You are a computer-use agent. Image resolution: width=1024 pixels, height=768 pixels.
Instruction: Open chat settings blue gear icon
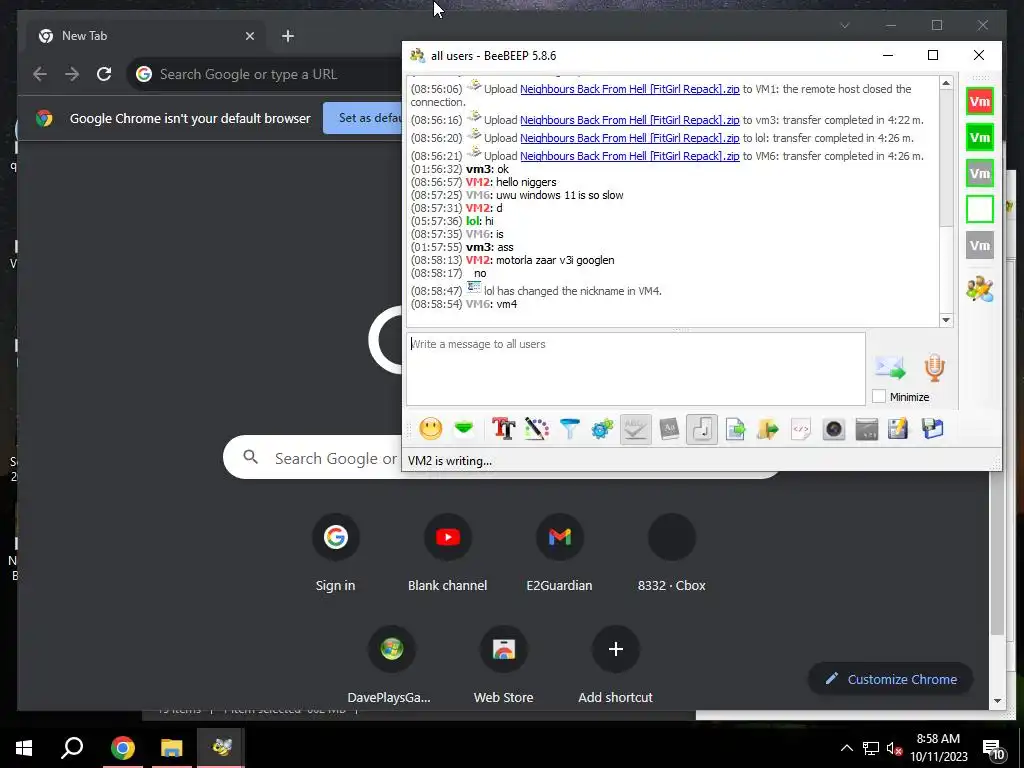tap(602, 429)
